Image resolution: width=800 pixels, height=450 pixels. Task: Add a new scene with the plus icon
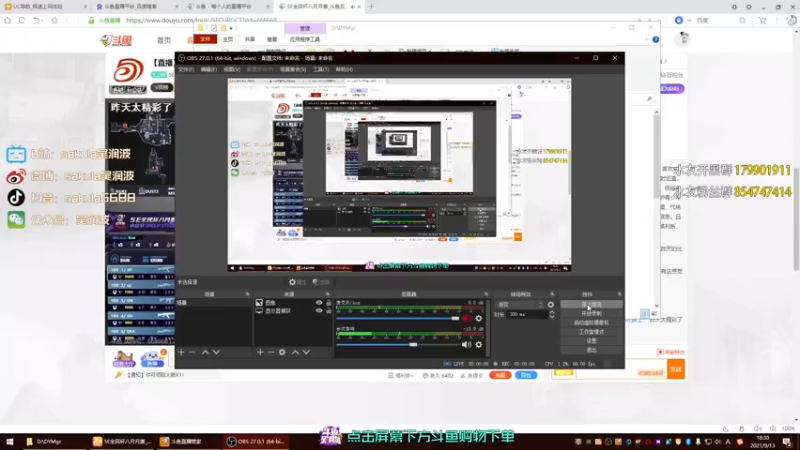[x=181, y=352]
